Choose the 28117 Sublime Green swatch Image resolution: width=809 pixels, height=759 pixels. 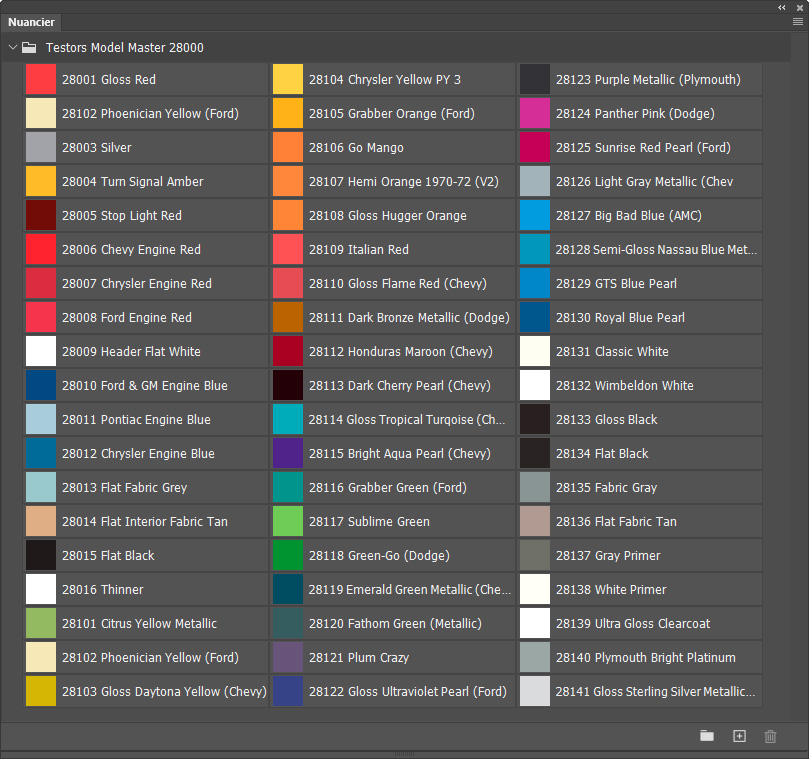coord(288,522)
